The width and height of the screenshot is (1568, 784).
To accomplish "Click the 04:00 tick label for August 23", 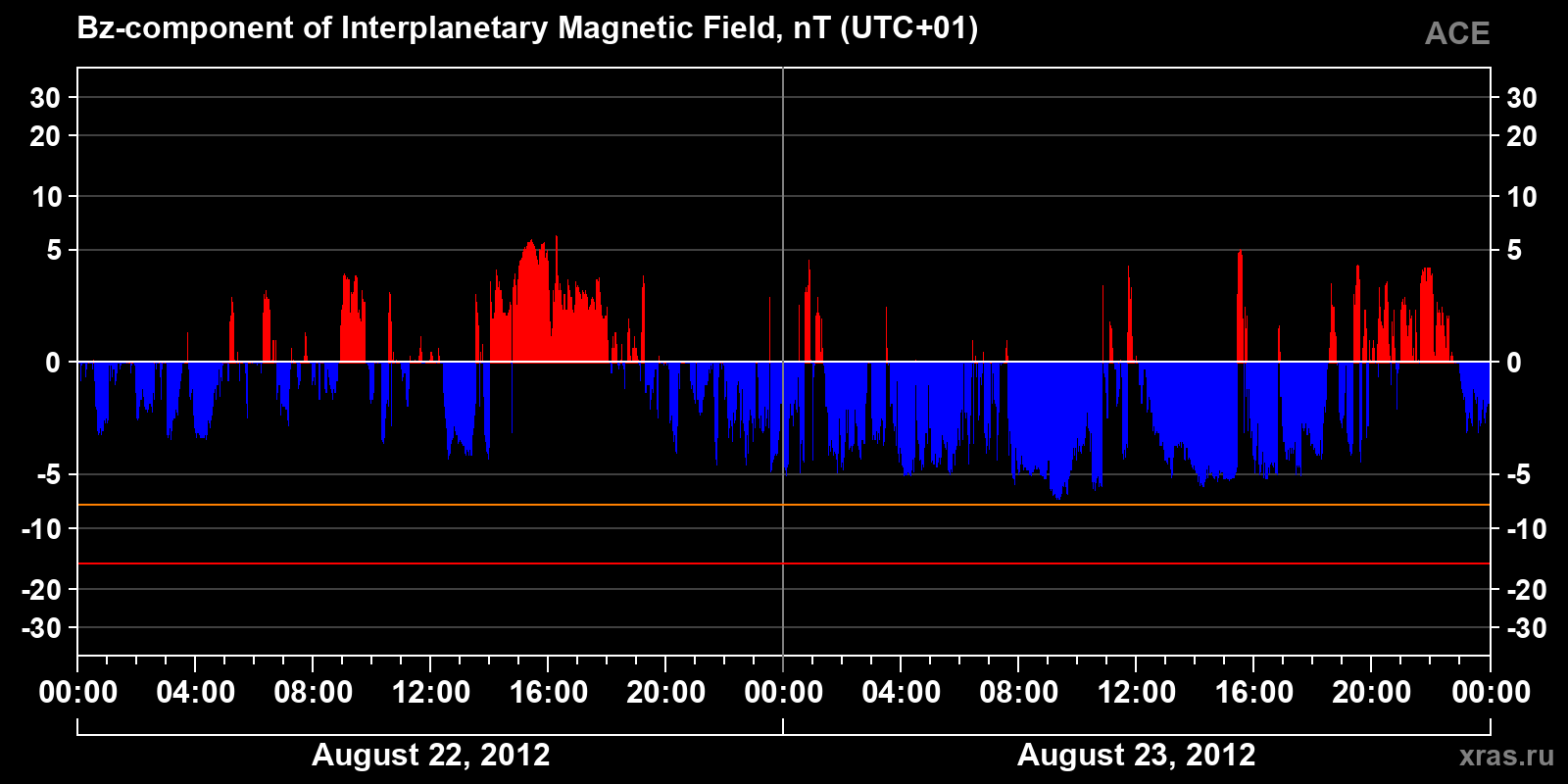I will [x=902, y=692].
